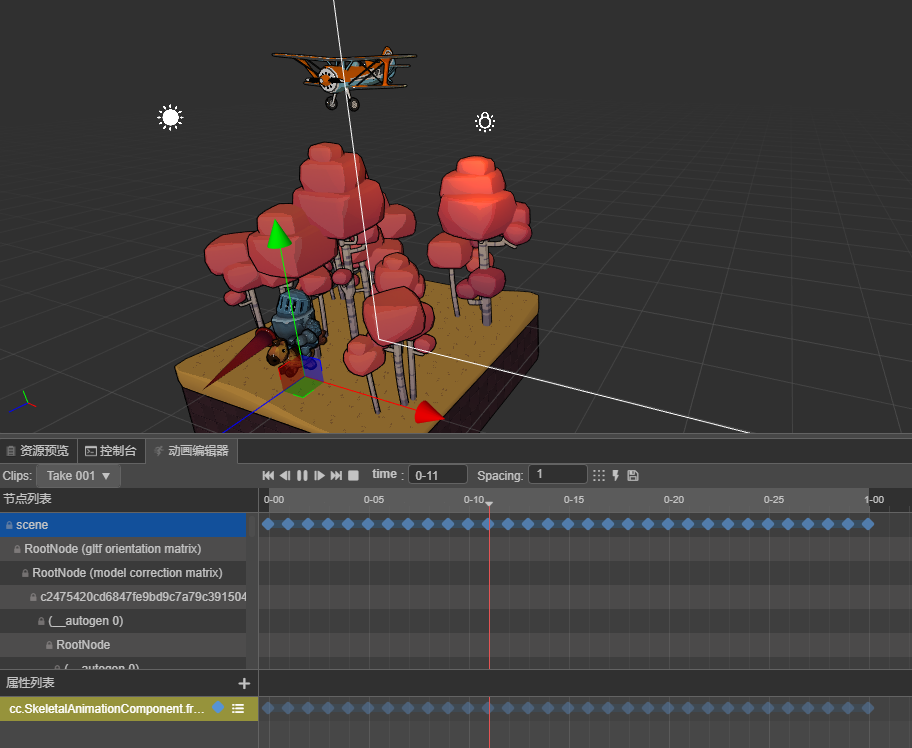
Task: Click the Spacing input field
Action: point(557,475)
